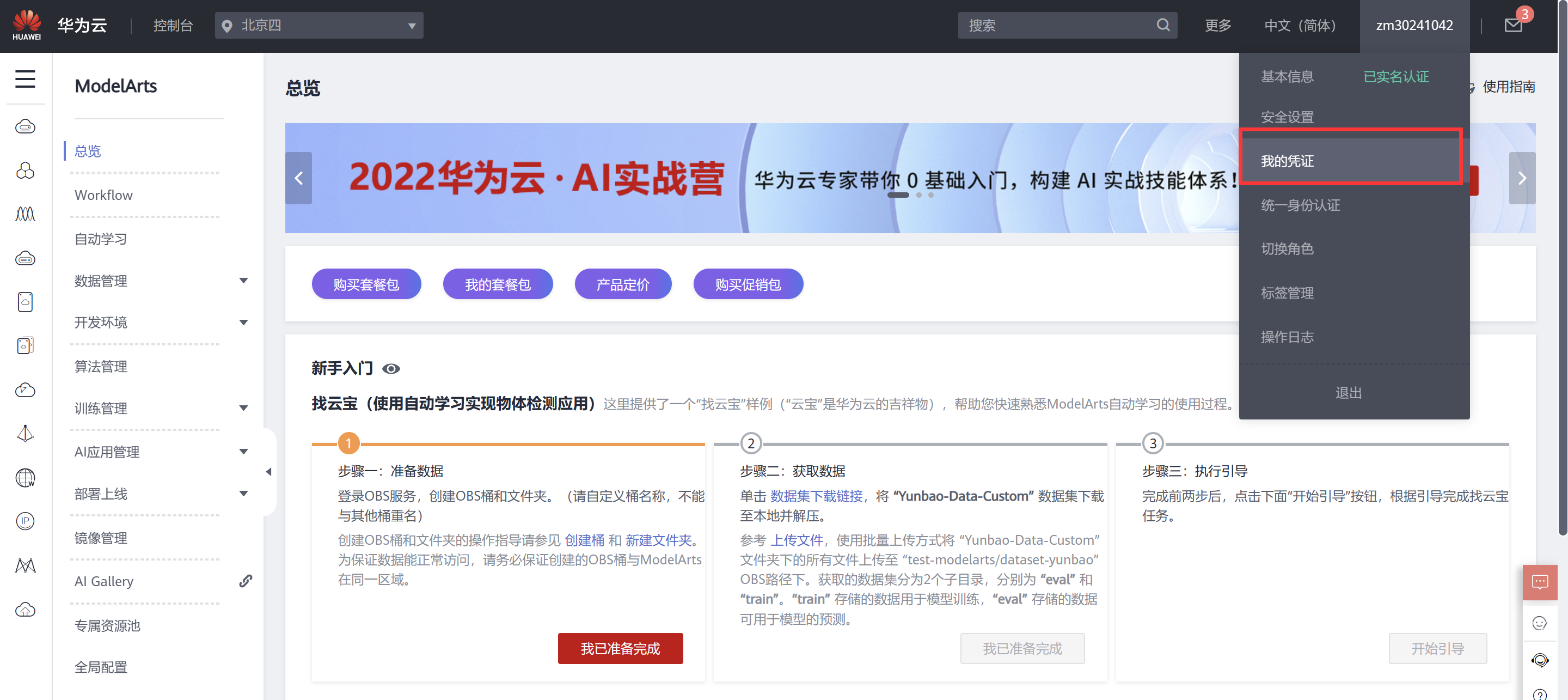The width and height of the screenshot is (1568, 700).
Task: Click the active banner carousel indicator
Action: point(897,195)
